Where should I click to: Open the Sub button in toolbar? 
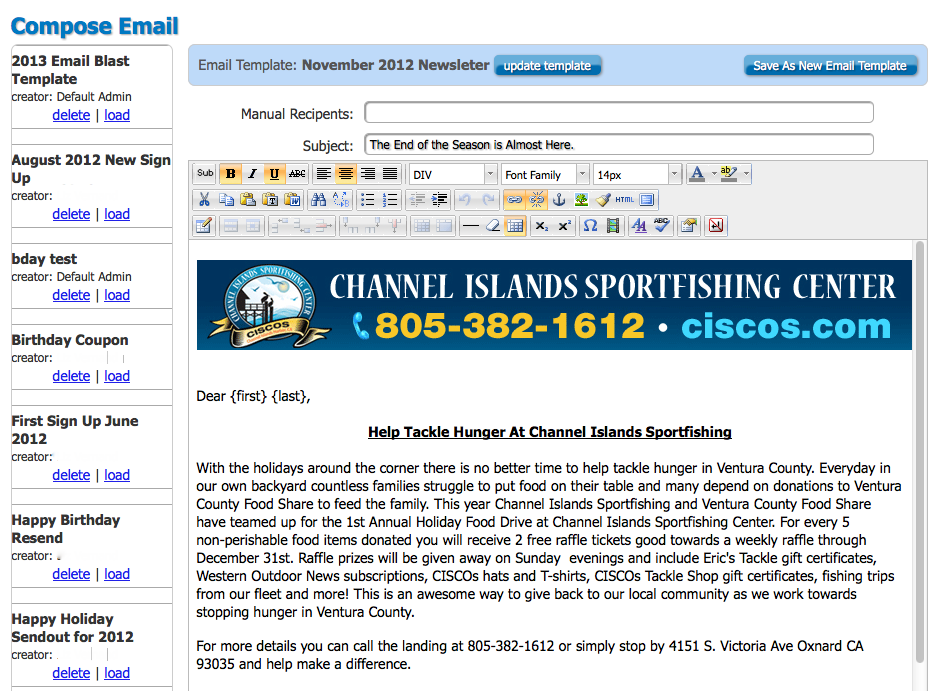pos(205,173)
